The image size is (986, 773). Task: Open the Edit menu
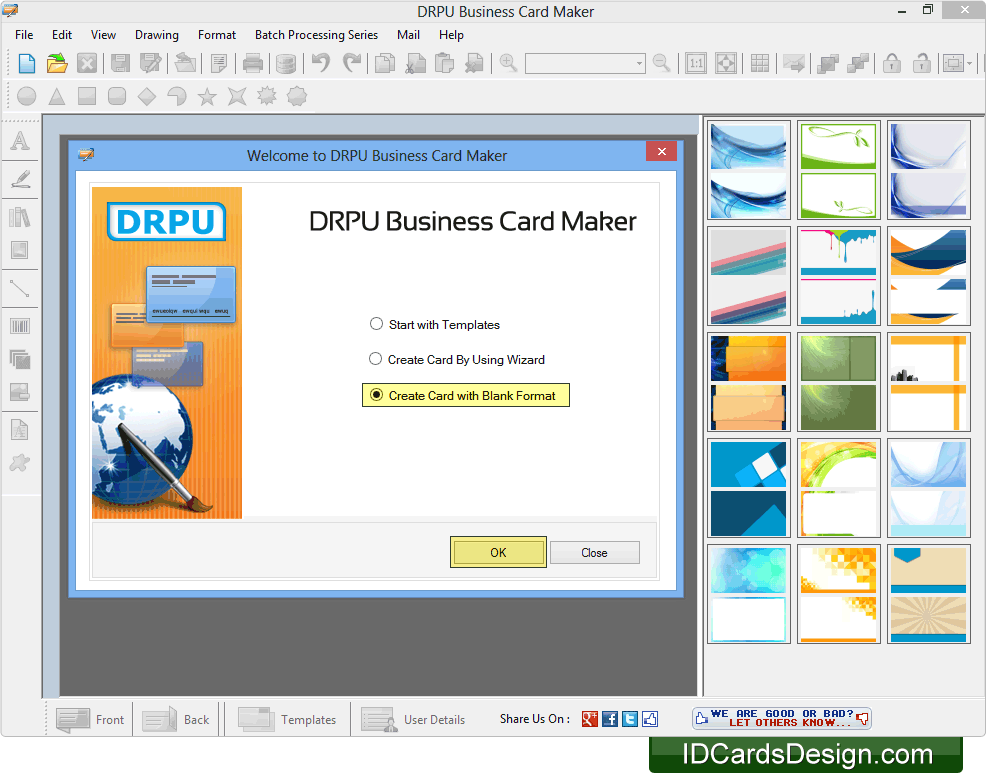pos(62,35)
